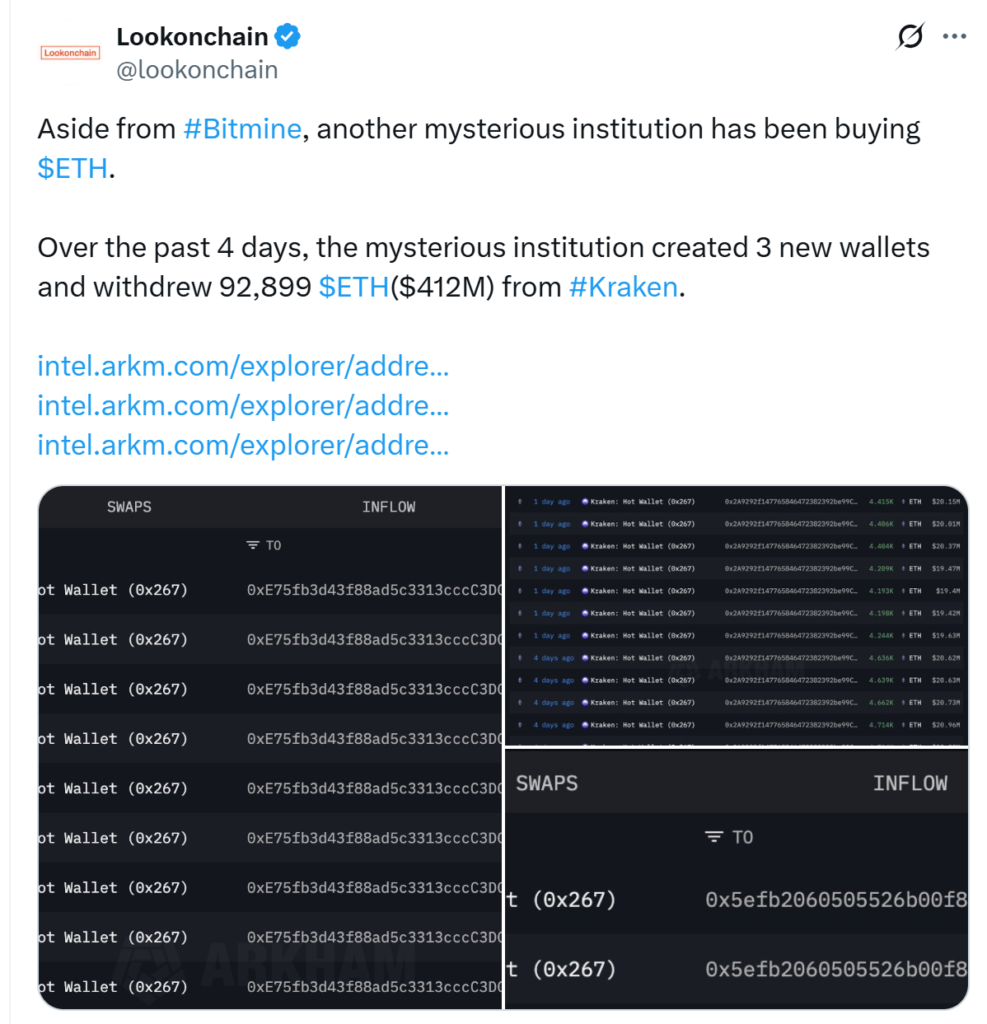Click the Grok icon on the post
The height and width of the screenshot is (1024, 987).
(909, 36)
